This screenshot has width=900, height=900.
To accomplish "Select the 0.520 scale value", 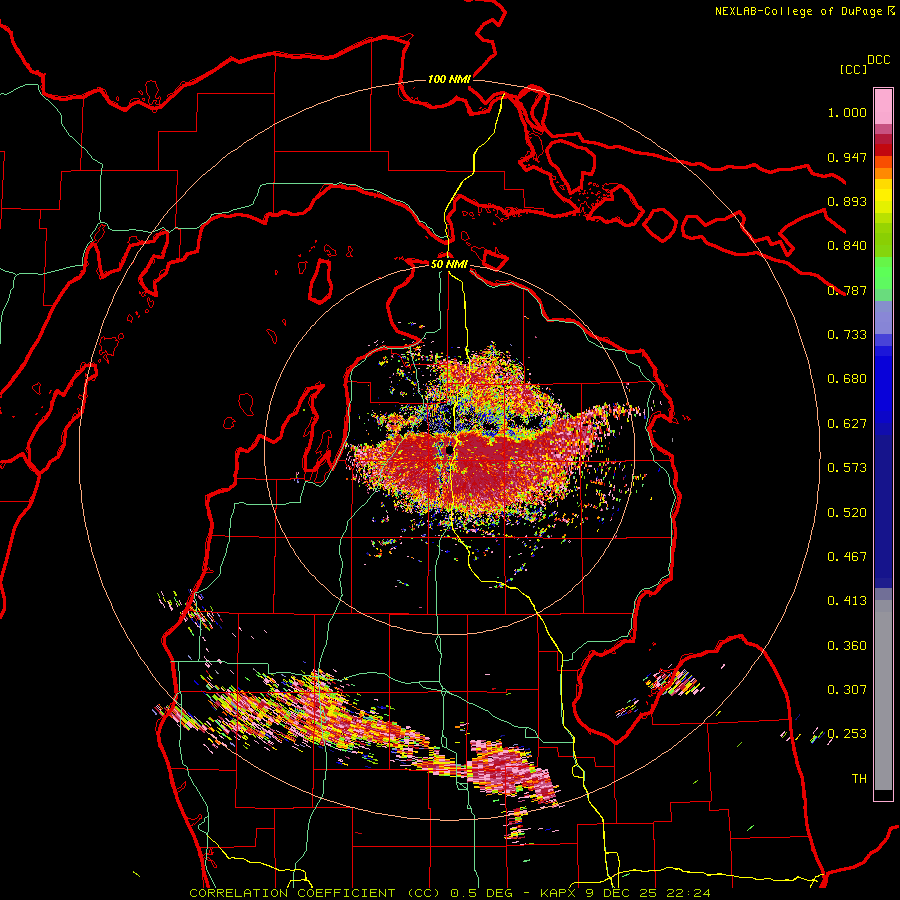I will tap(847, 513).
